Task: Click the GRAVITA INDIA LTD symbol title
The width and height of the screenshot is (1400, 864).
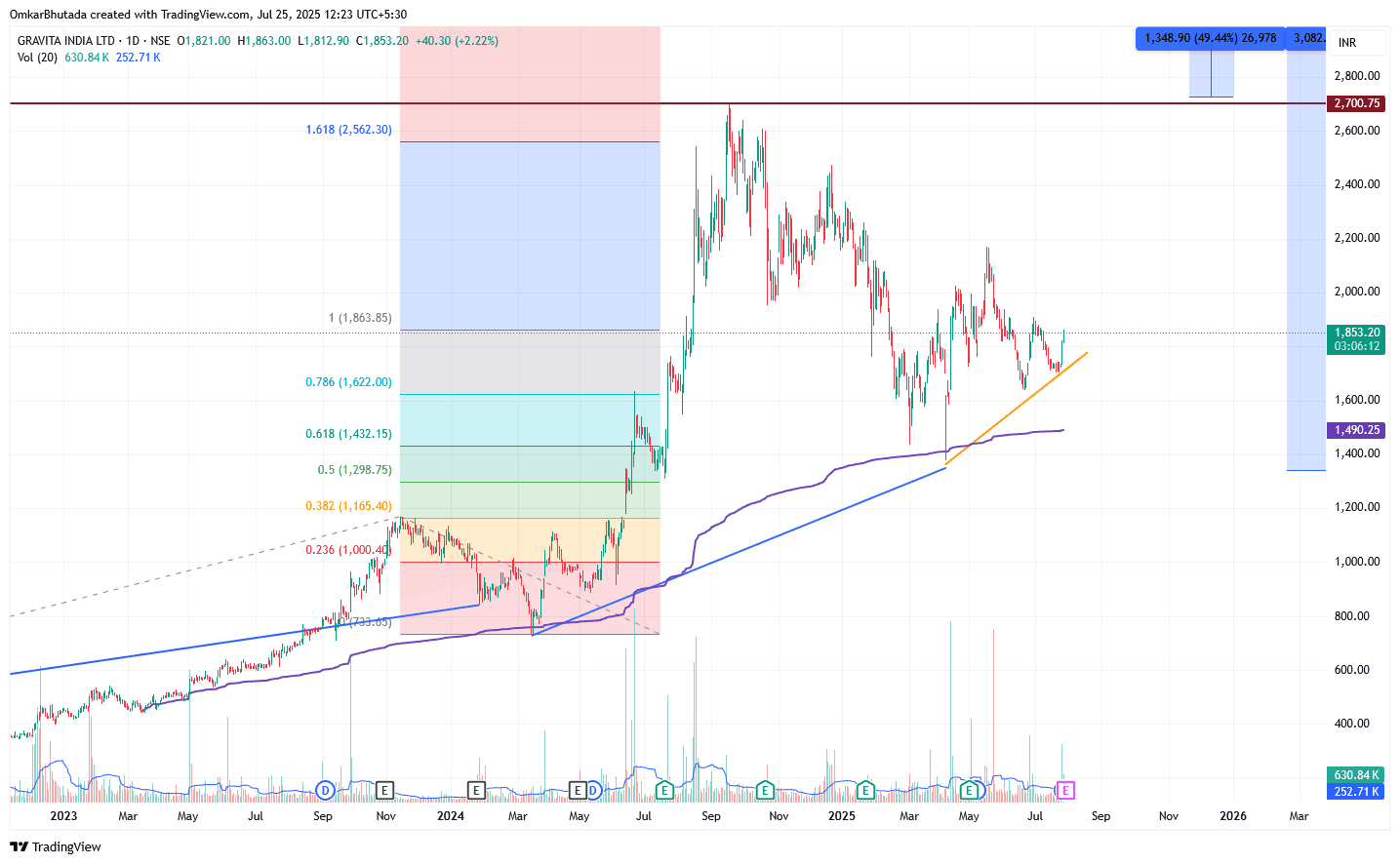Action: 66,41
